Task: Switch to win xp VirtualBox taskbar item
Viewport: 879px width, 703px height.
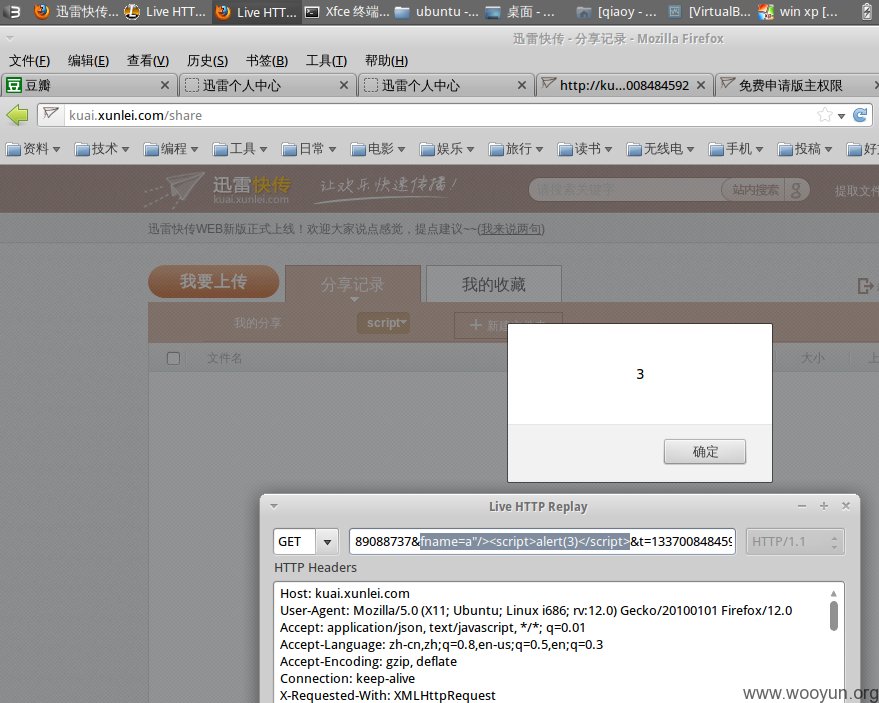Action: coord(798,12)
